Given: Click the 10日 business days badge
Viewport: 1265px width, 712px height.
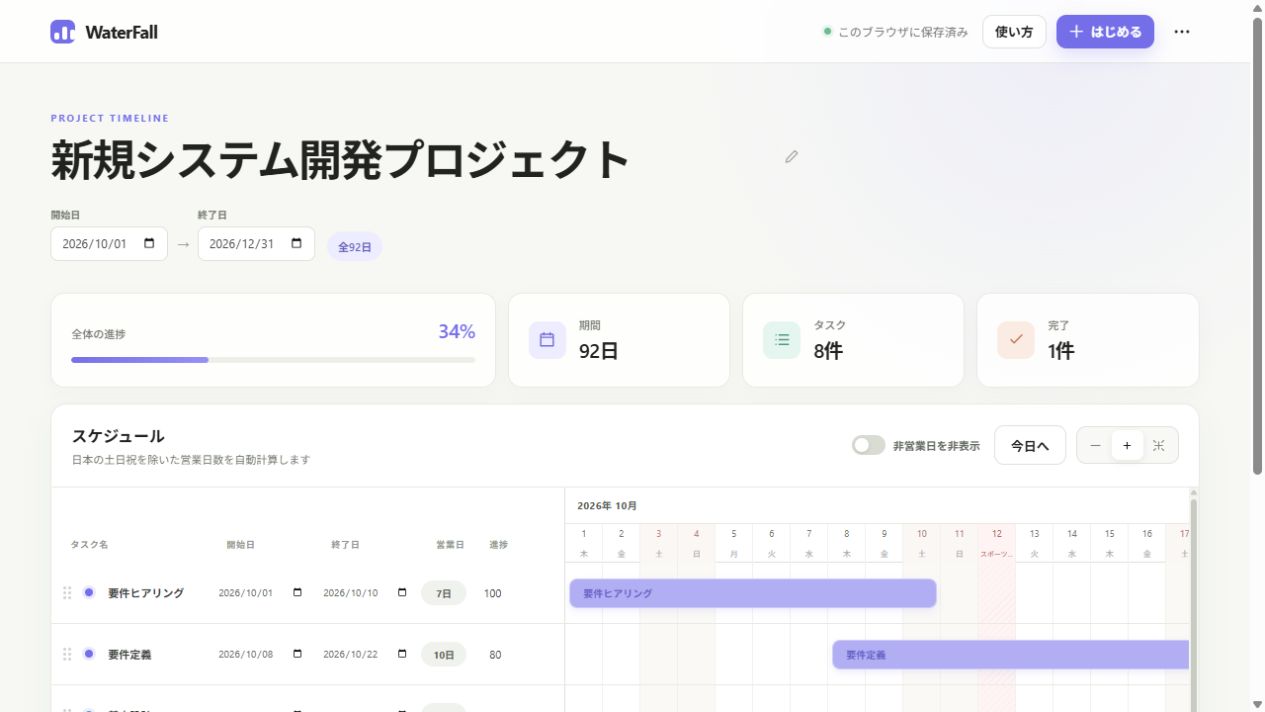Looking at the screenshot, I should click(443, 654).
